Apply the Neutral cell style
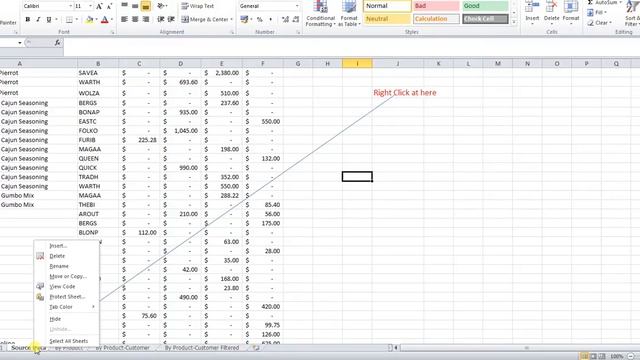Screen dimensions: 640x360 [387, 19]
